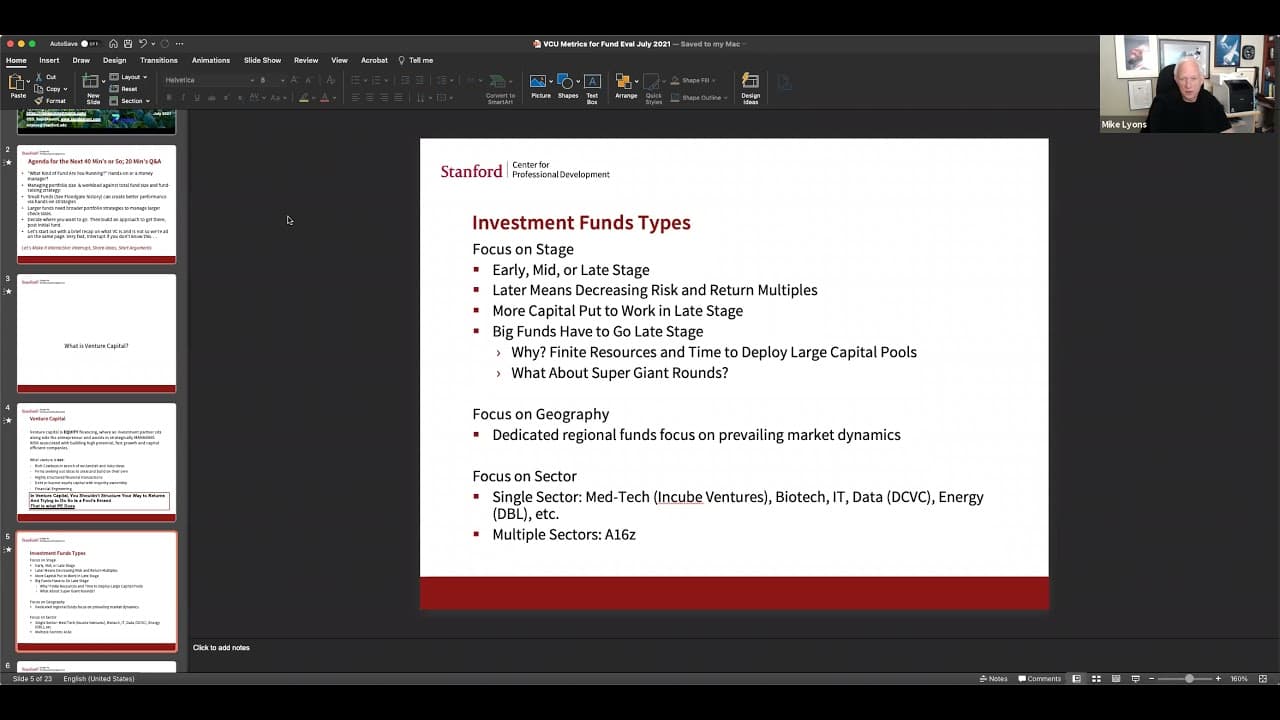1280x720 pixels.
Task: Click the 160% zoom level
Action: [1239, 679]
